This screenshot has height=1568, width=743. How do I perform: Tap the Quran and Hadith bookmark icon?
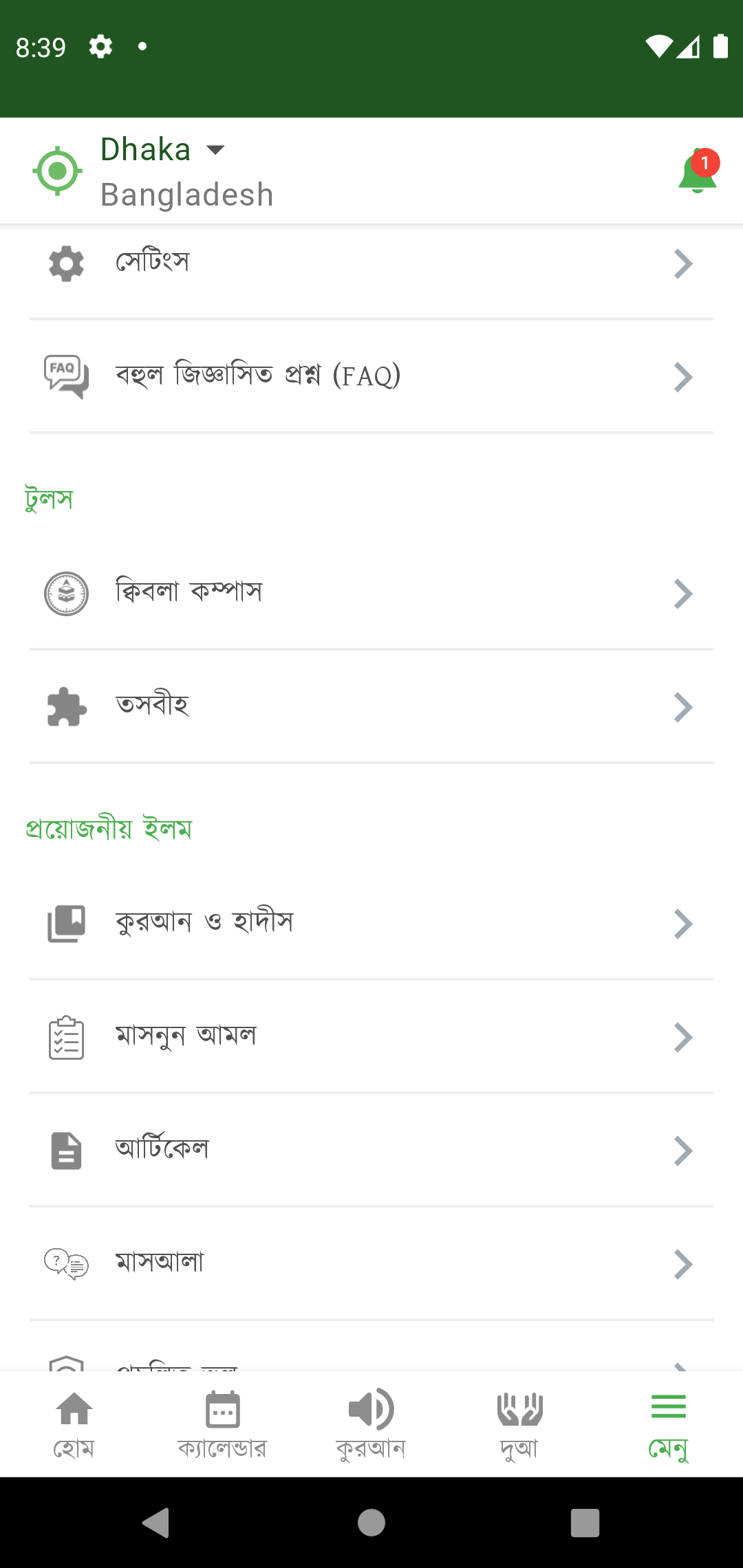(67, 924)
